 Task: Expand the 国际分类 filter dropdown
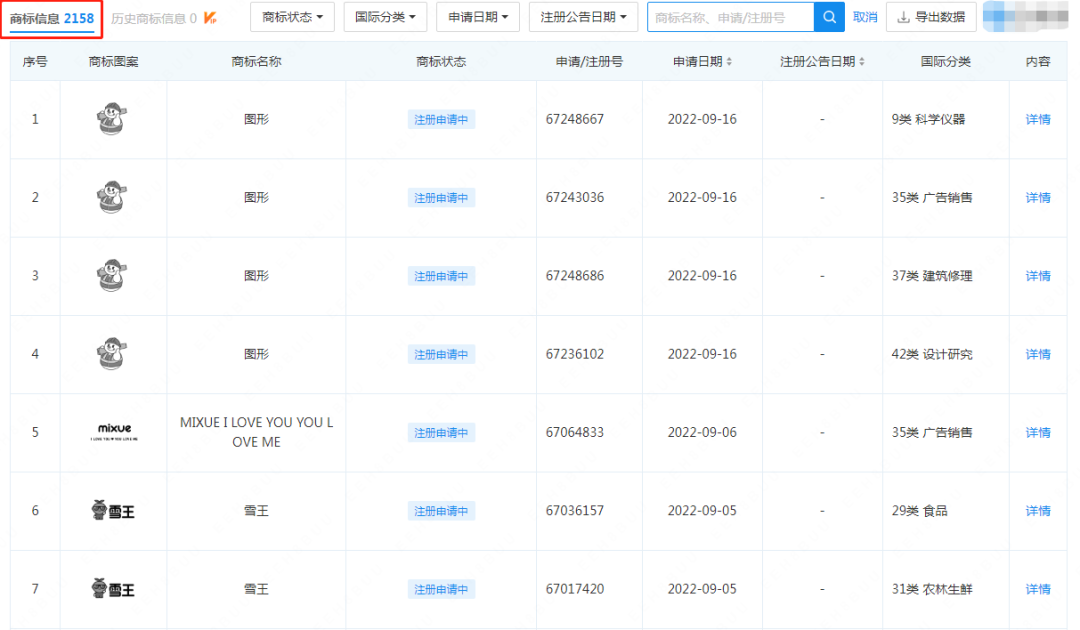[385, 17]
